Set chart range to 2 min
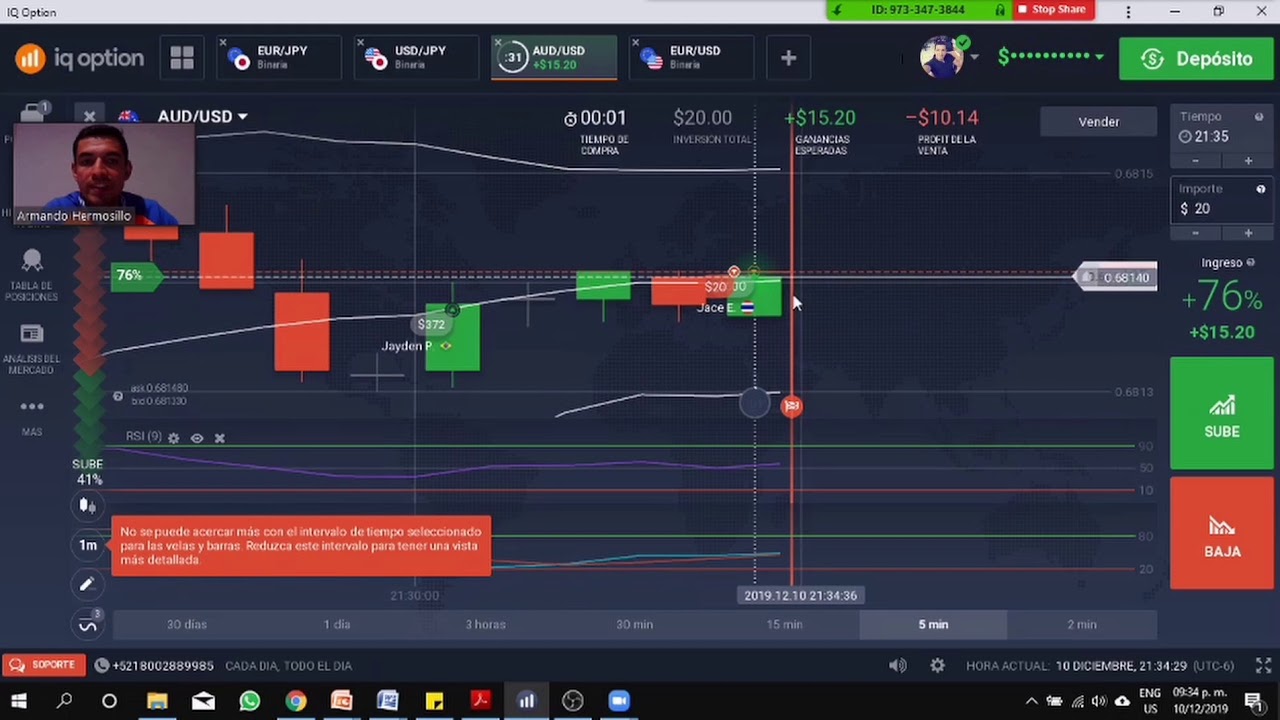1280x720 pixels. [1082, 624]
